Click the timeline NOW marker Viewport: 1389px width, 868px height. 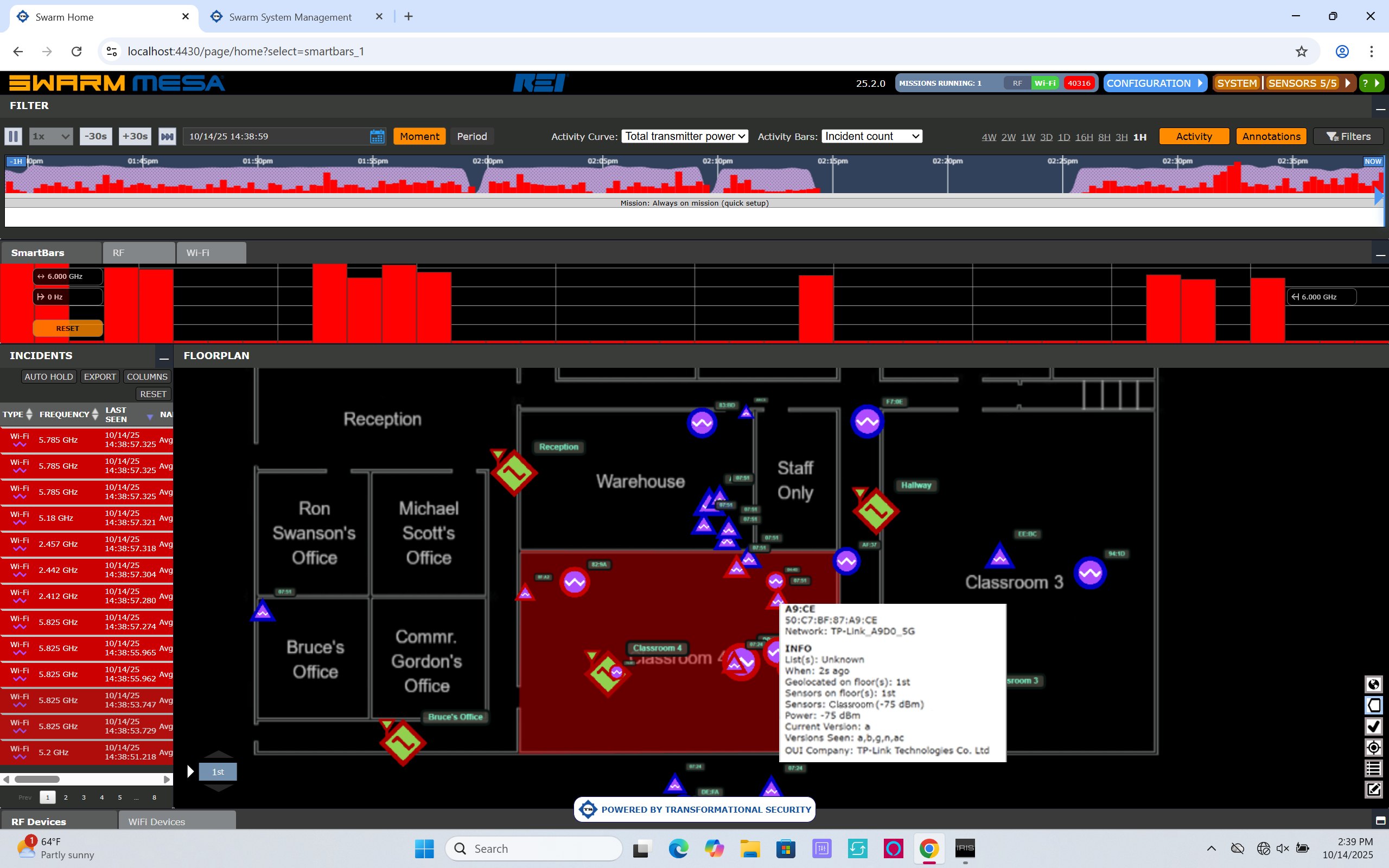tap(1372, 161)
